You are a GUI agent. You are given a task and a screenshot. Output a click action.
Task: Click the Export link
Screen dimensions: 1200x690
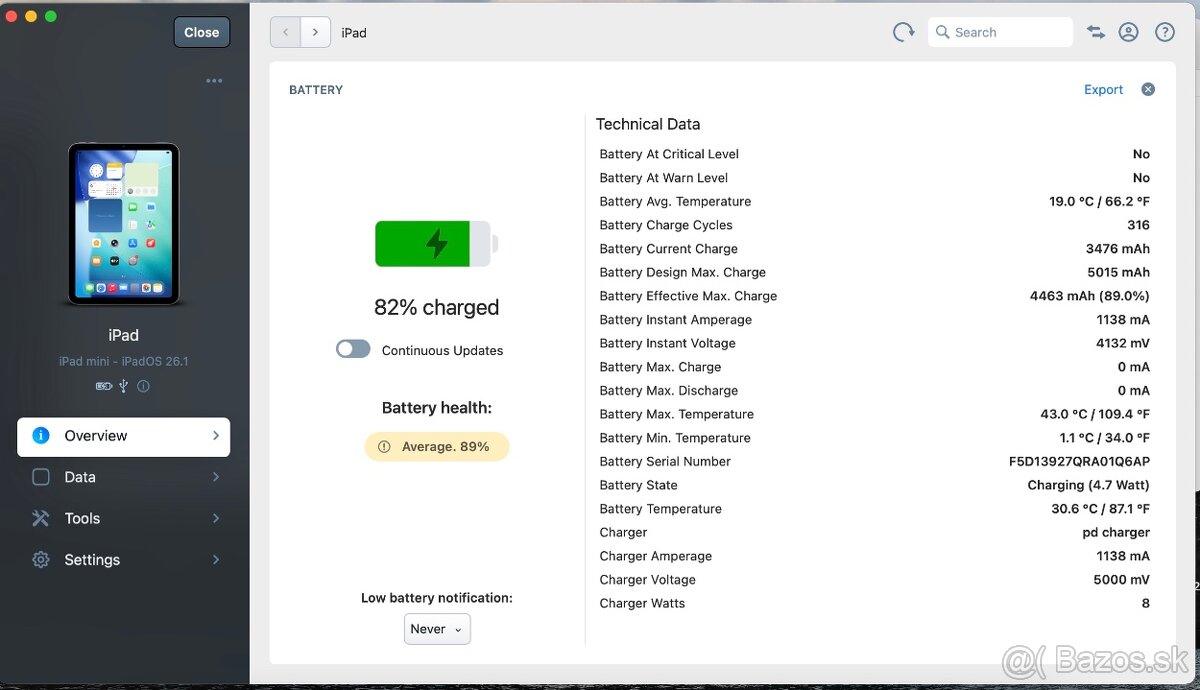point(1103,89)
